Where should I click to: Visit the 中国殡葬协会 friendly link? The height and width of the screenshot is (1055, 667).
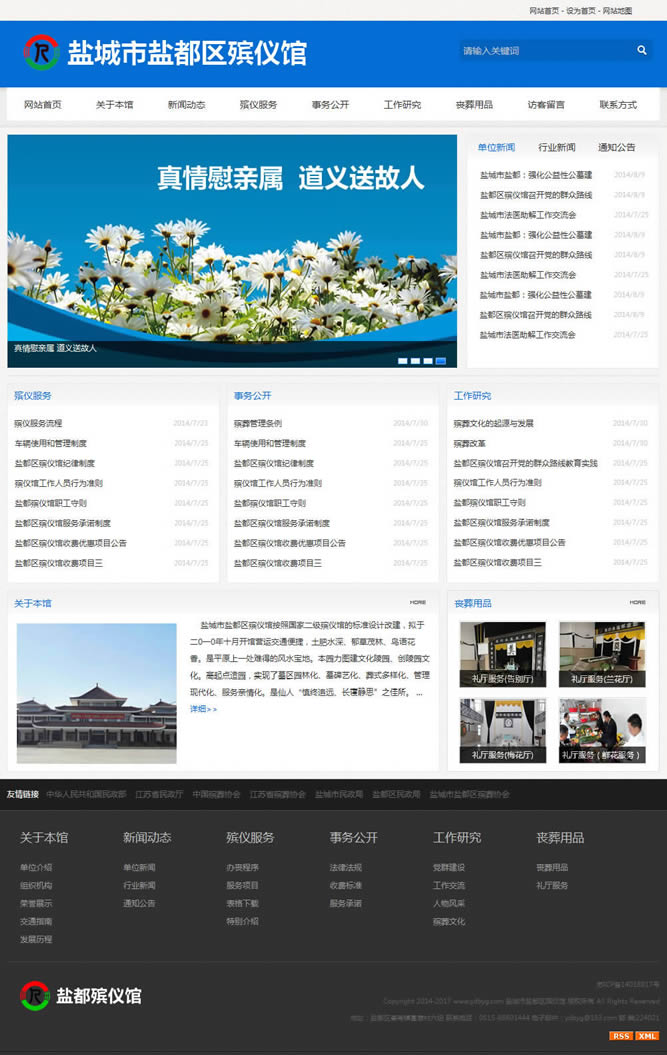216,794
